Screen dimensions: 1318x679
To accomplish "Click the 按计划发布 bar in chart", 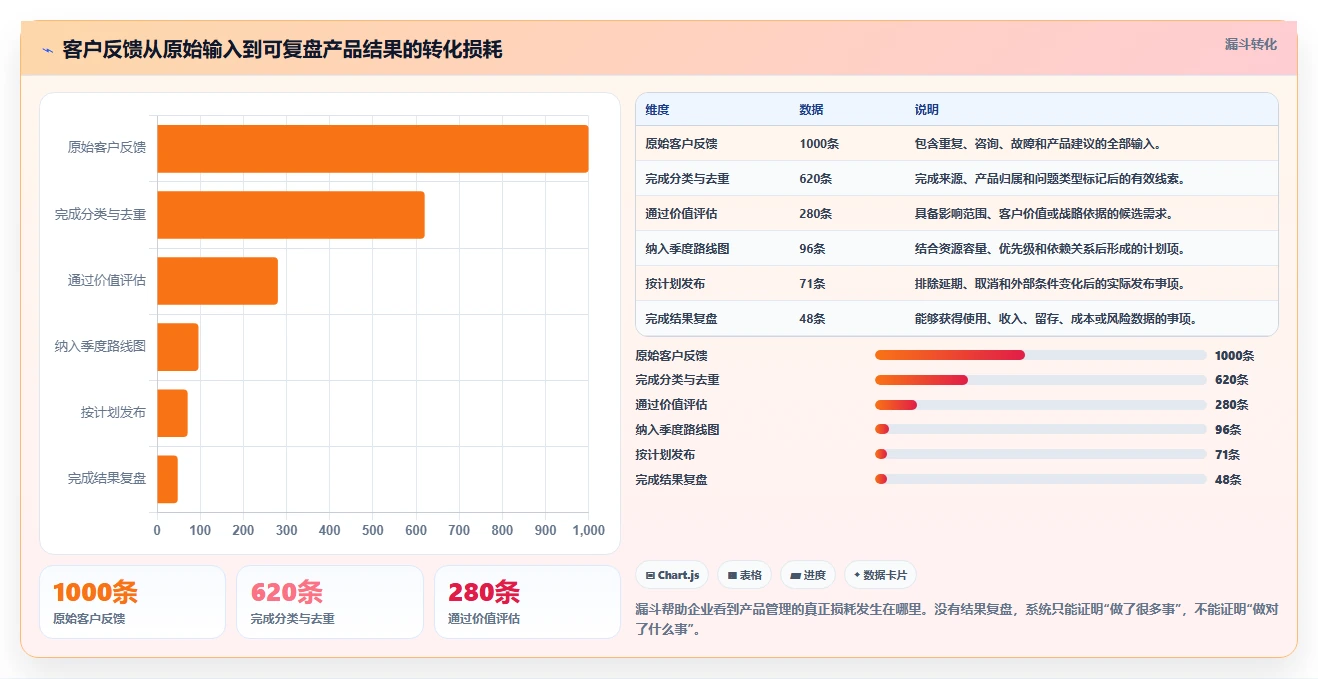I will 172,413.
